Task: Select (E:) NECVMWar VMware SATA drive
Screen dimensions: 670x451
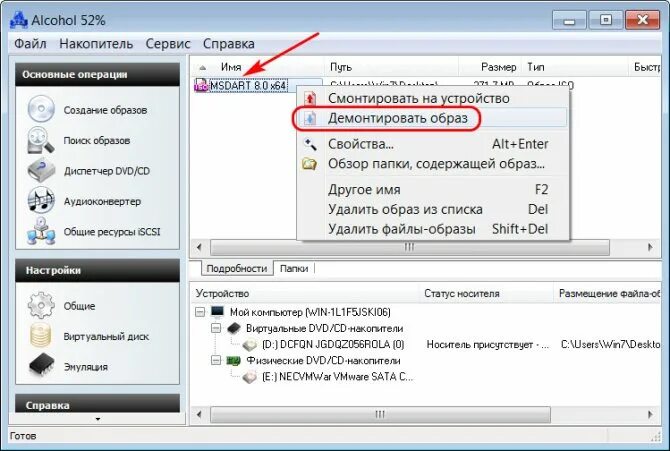Action: pyautogui.click(x=337, y=377)
